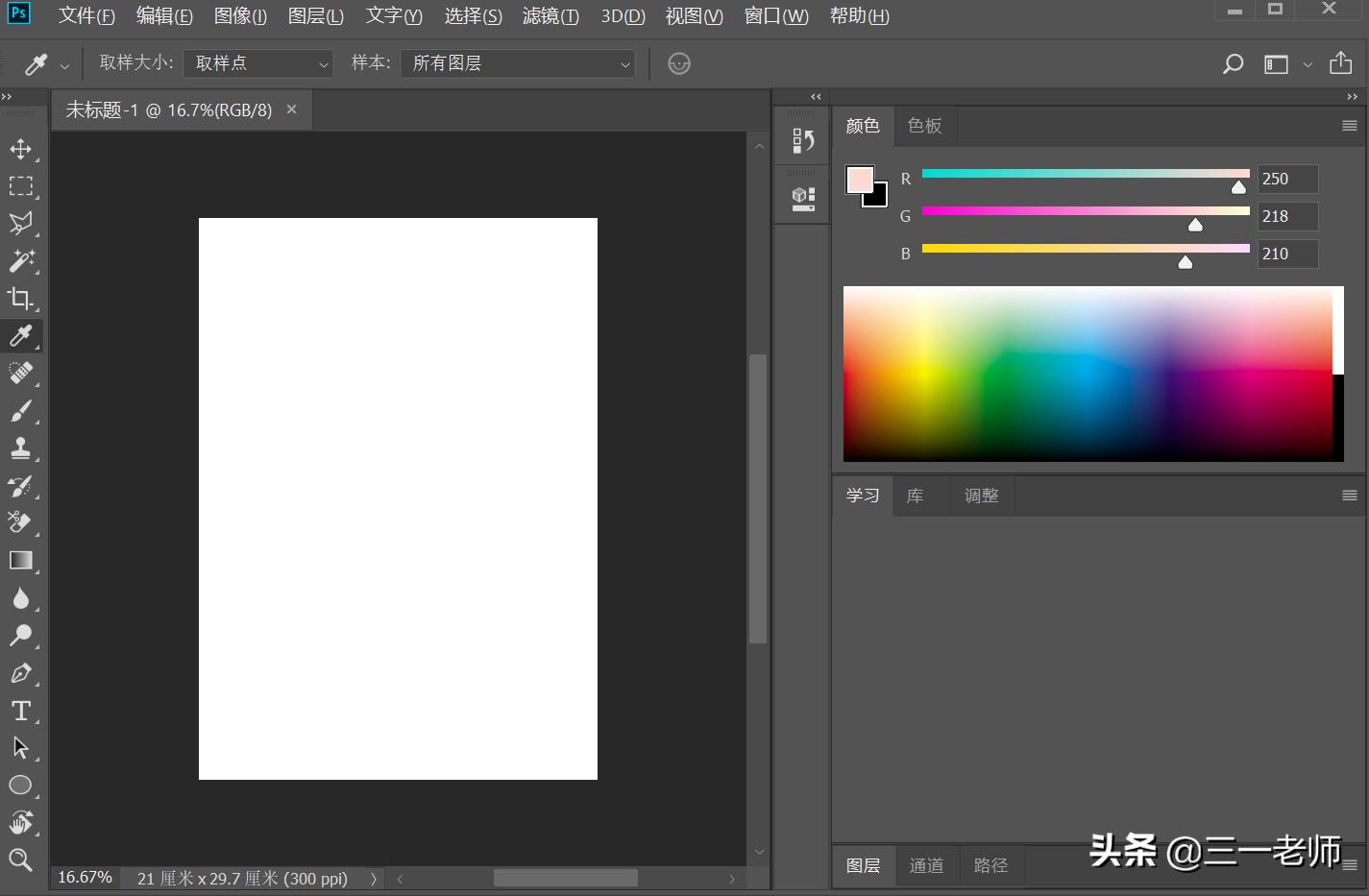Screen dimensions: 1369x896
Task: Open the 取样大小 dropdown
Action: (x=257, y=63)
